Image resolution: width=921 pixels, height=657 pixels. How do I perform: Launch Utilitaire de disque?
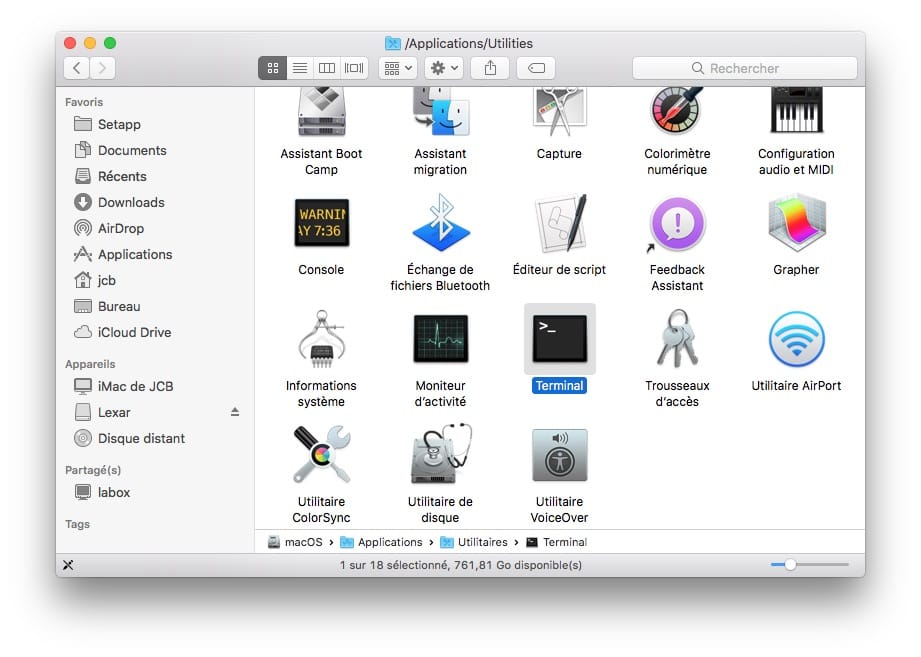coord(440,455)
